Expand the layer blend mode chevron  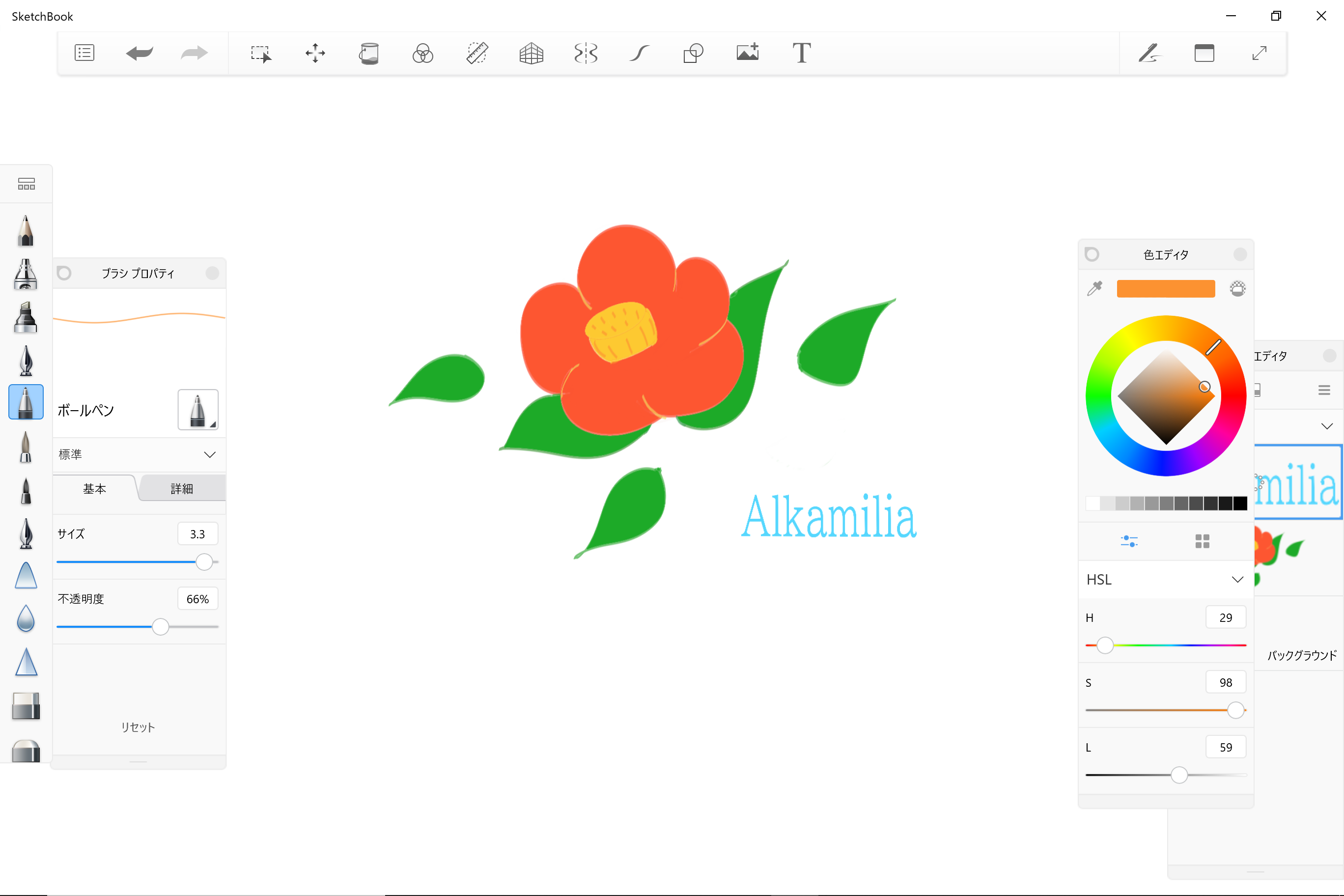(1327, 426)
